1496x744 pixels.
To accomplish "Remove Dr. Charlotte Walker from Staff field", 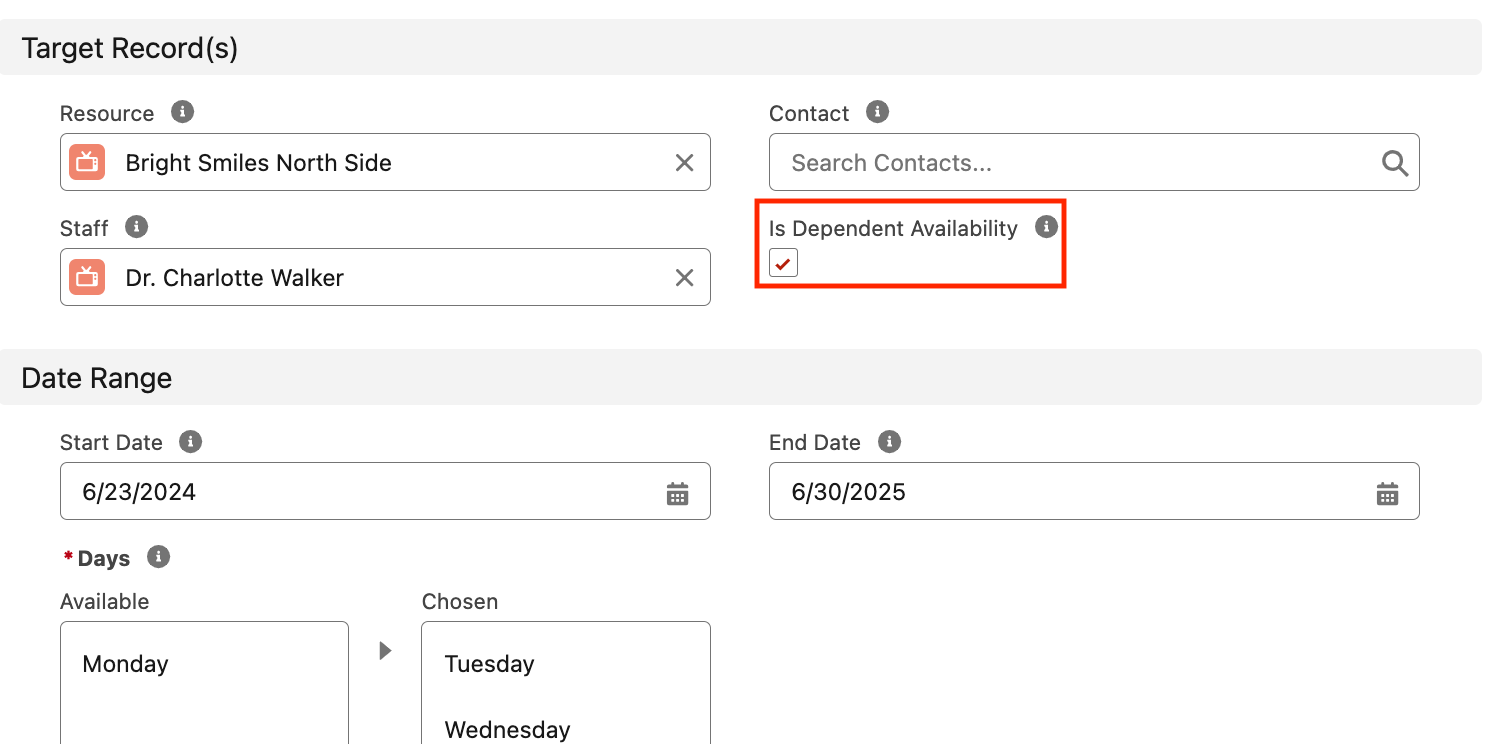I will coord(684,278).
